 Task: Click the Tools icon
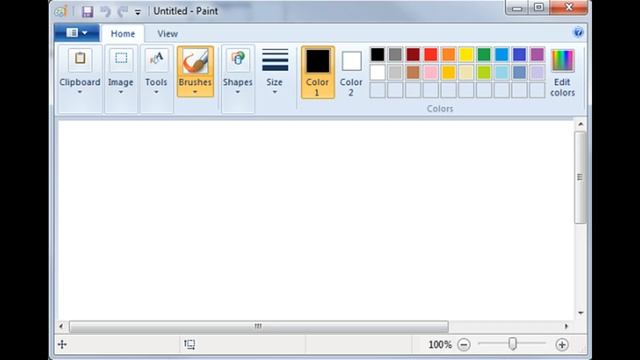[x=156, y=59]
